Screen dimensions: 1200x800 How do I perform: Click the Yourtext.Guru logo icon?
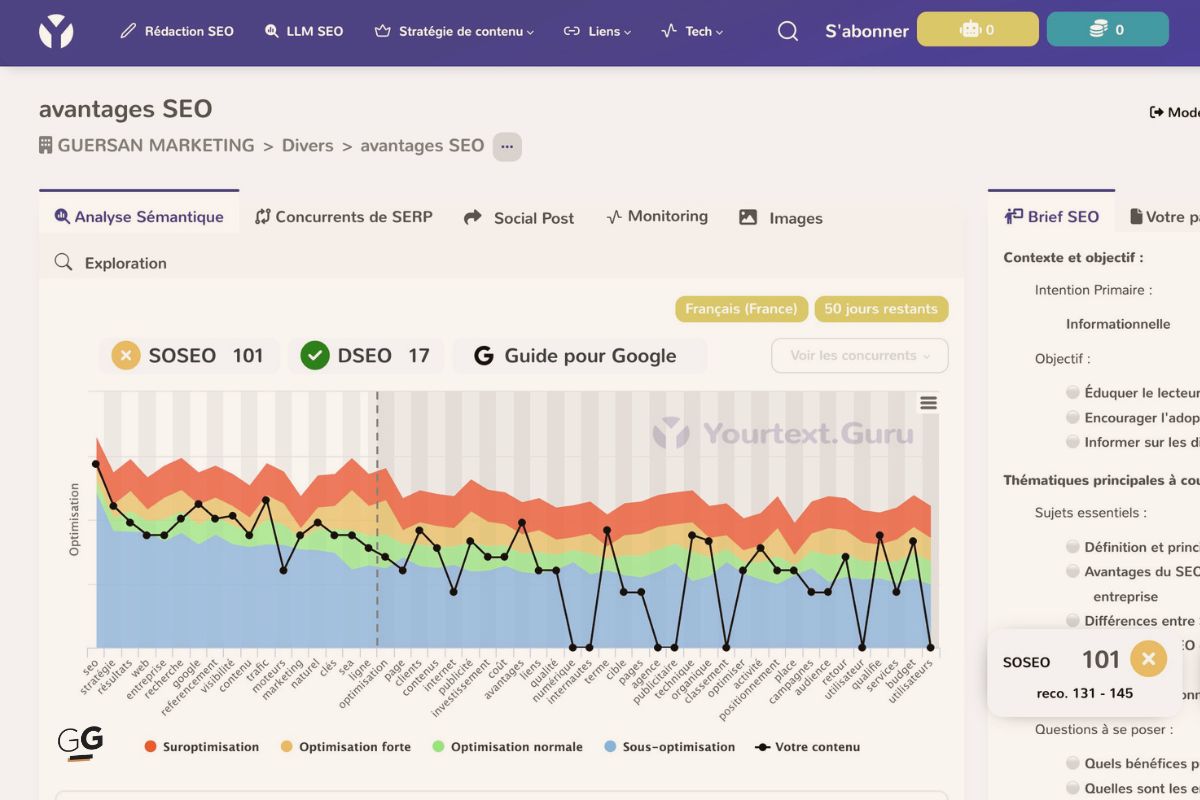(x=57, y=31)
